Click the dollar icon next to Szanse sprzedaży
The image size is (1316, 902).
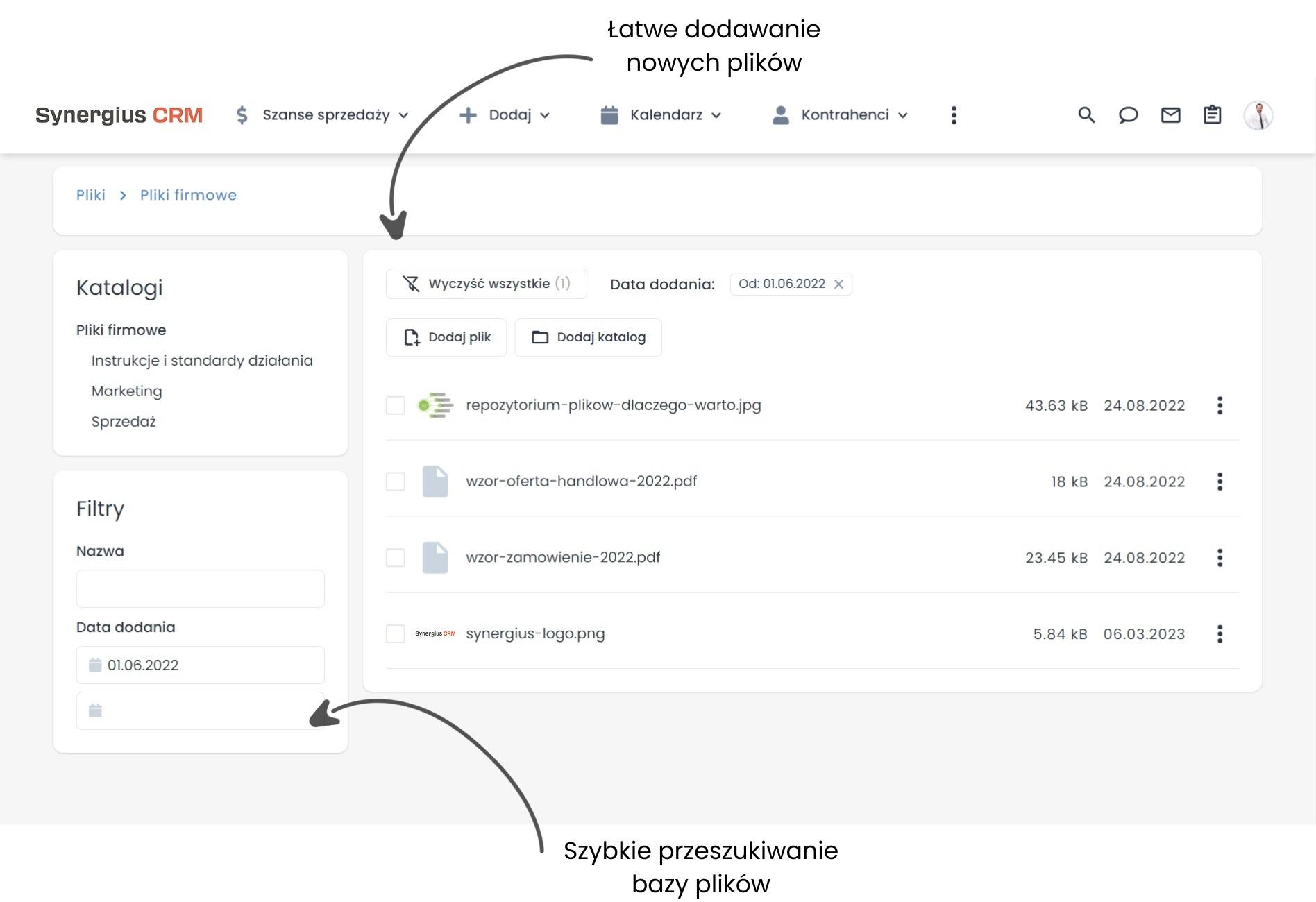[x=241, y=115]
